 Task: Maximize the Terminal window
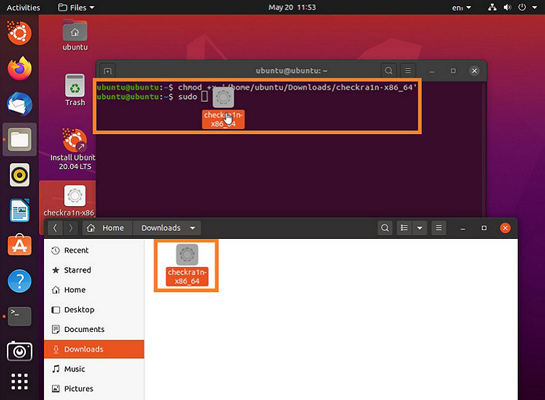(x=453, y=71)
